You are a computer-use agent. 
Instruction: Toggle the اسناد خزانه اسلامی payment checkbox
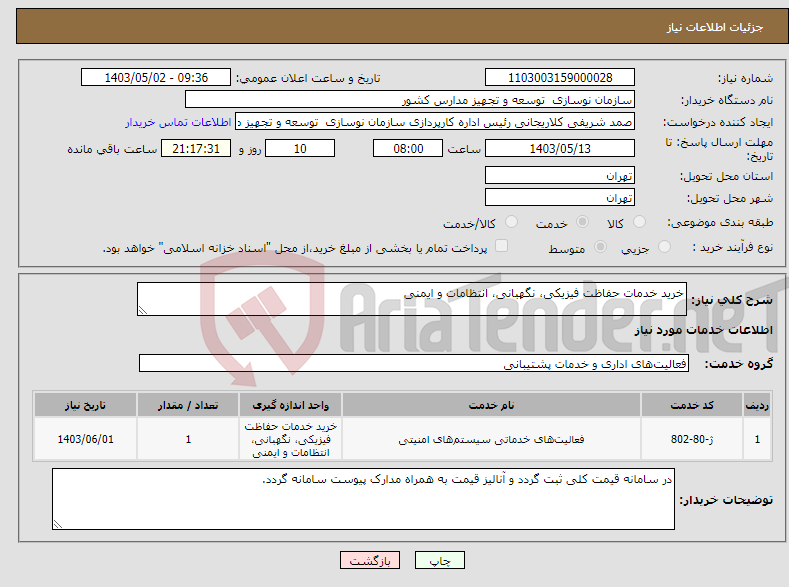coord(501,245)
